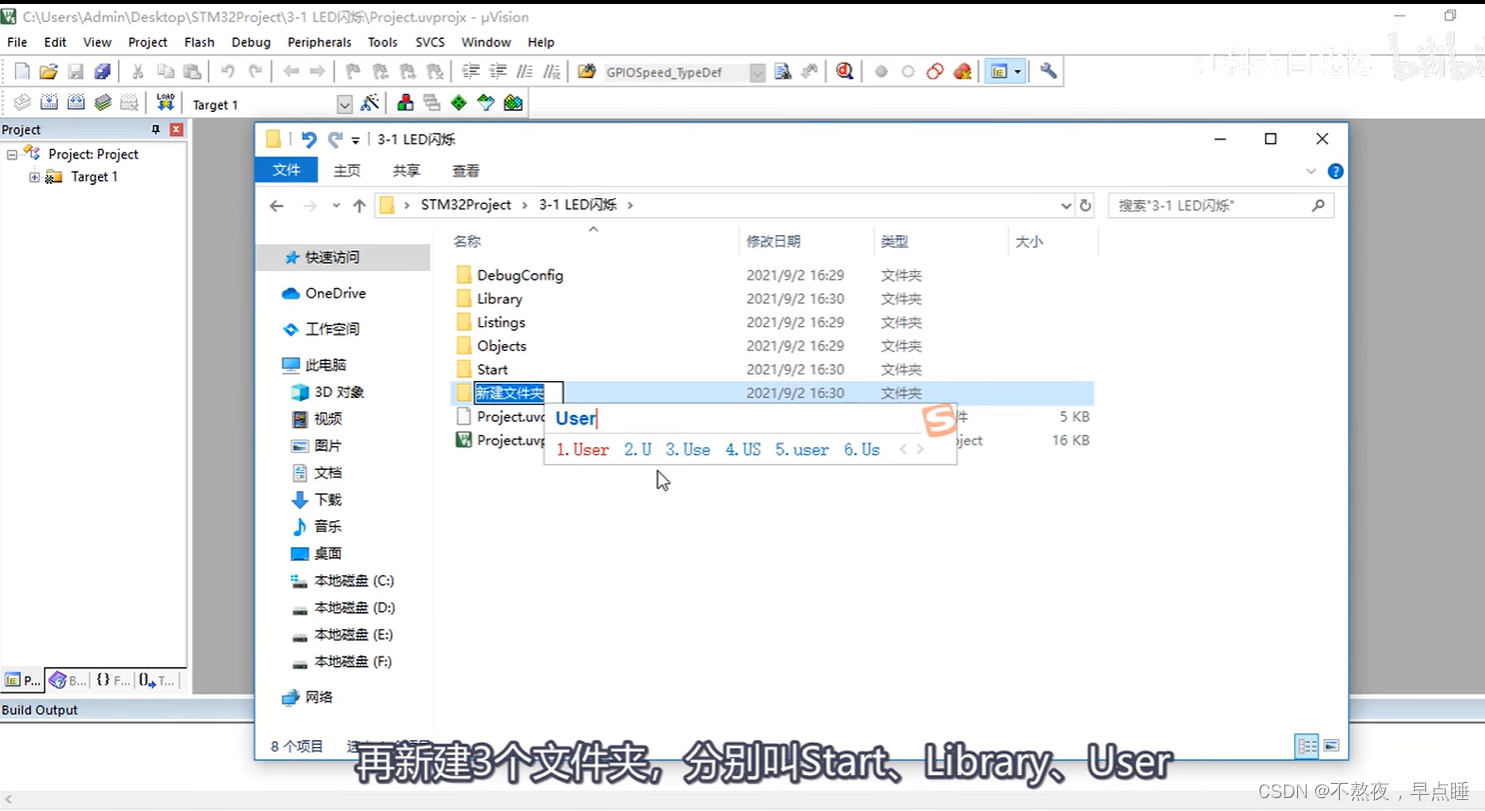Screen dimensions: 1485x811
Task: Pin the Project panel with the pushpin
Action: (156, 129)
